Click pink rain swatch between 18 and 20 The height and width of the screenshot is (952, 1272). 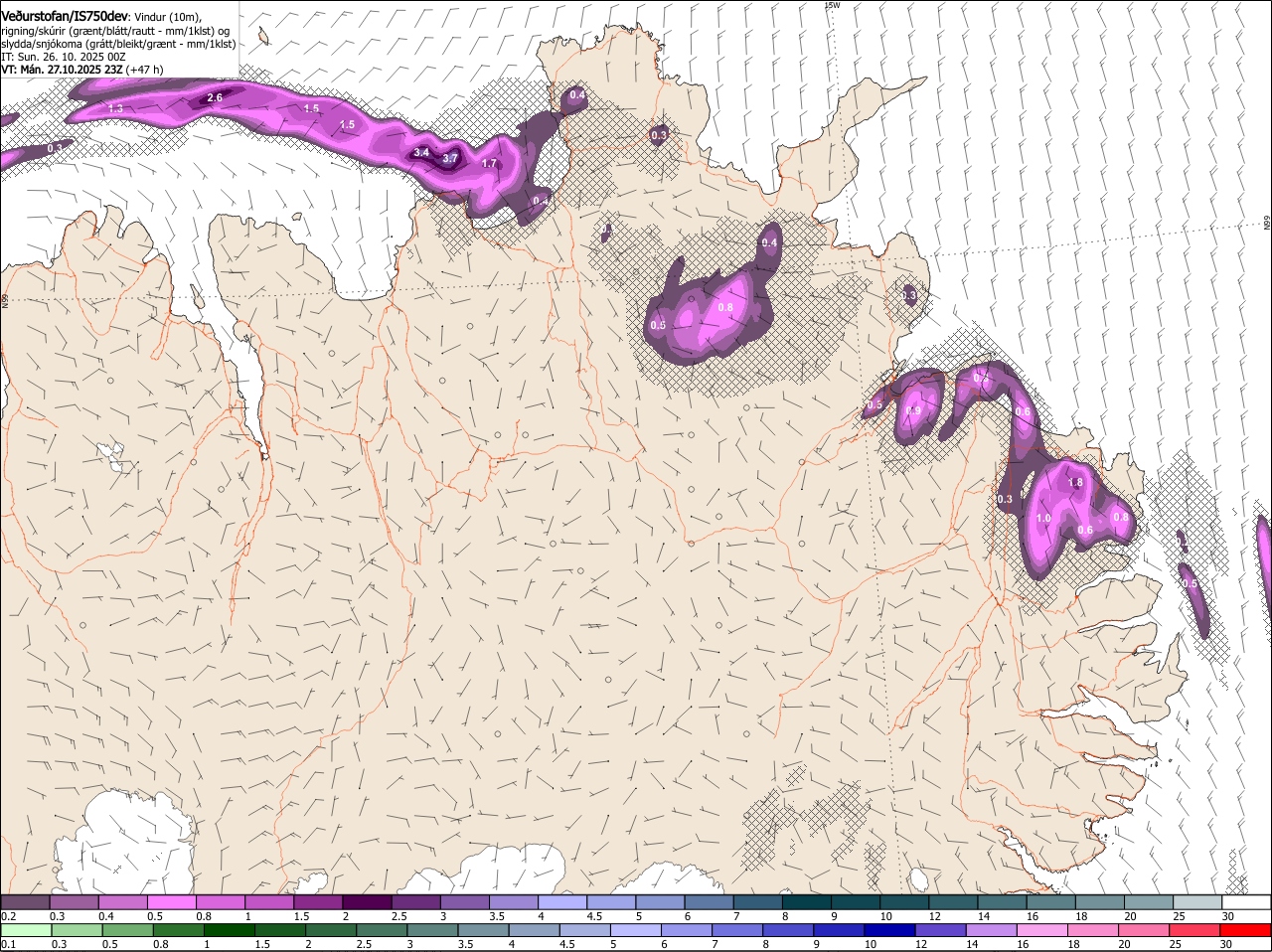[1094, 930]
